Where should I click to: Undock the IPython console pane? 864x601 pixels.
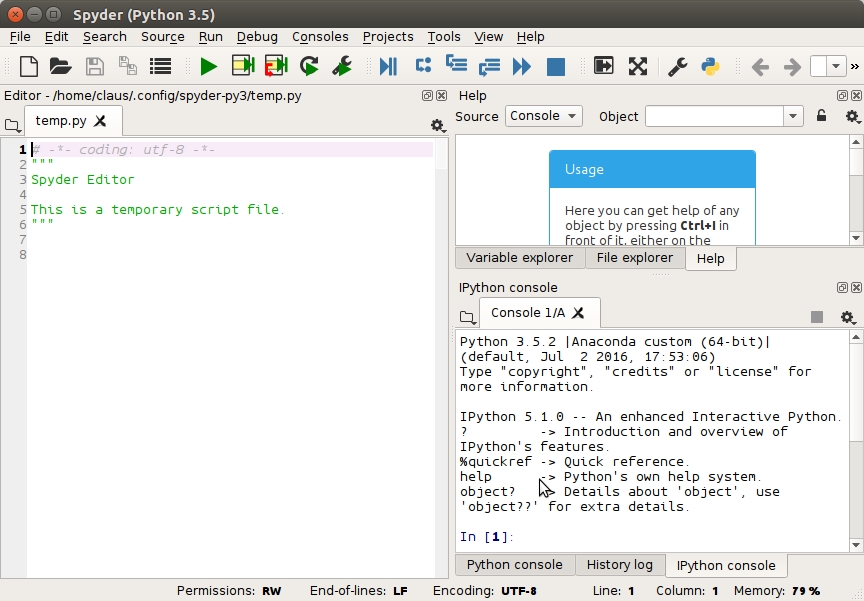(842, 287)
